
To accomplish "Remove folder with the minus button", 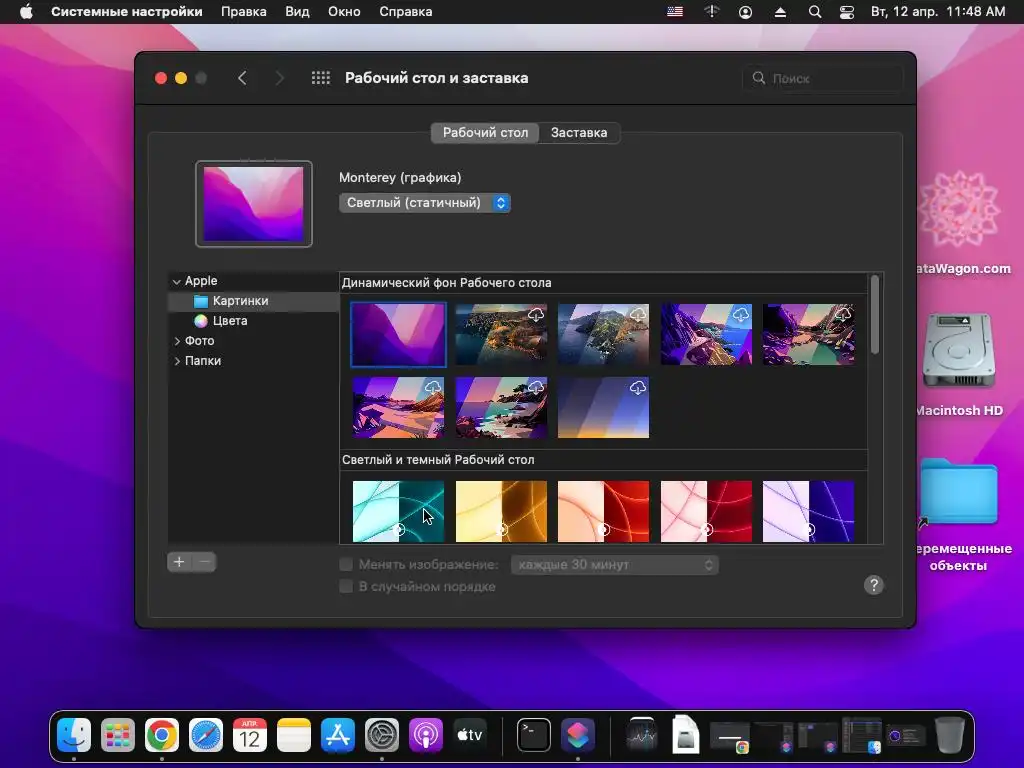I will pos(204,562).
